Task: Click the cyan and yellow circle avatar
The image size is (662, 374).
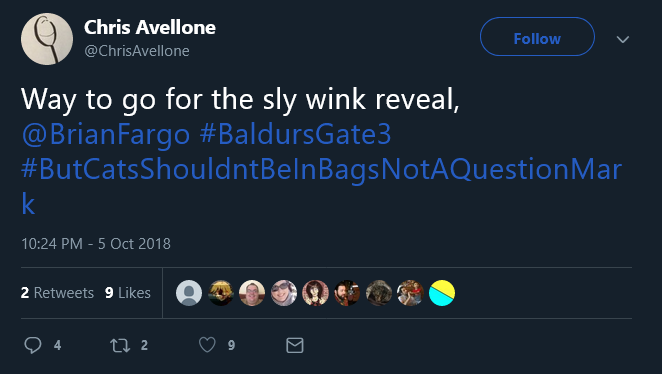Action: pos(442,293)
